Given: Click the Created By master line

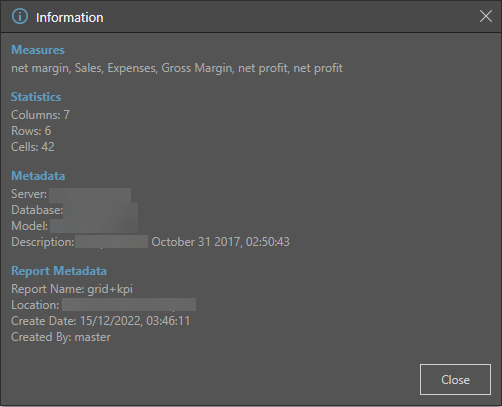Looking at the screenshot, I should [61, 337].
